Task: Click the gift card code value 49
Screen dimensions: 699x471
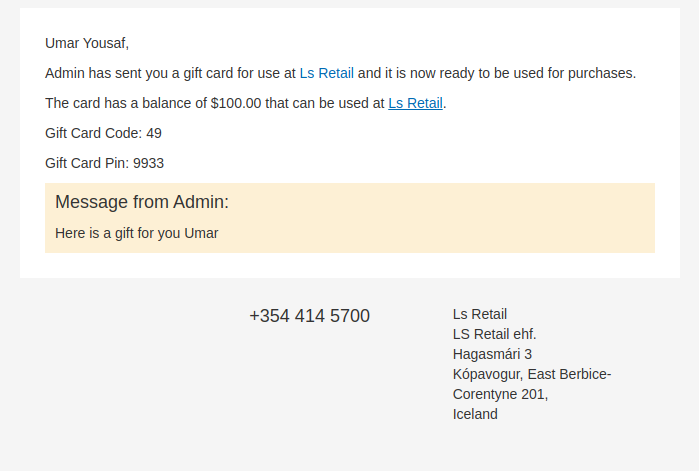Action: [x=154, y=133]
